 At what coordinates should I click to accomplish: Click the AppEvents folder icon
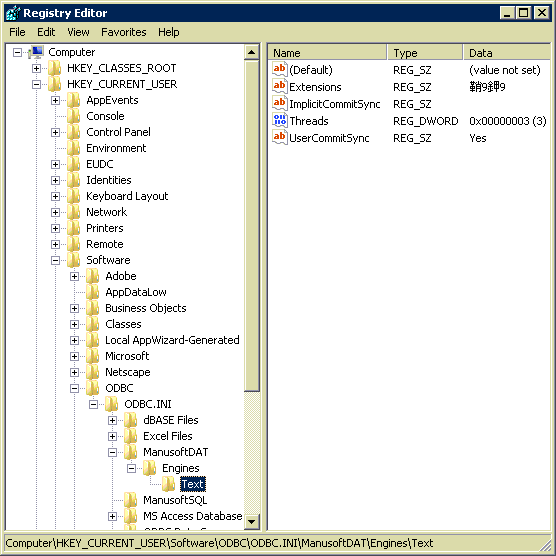coord(74,100)
